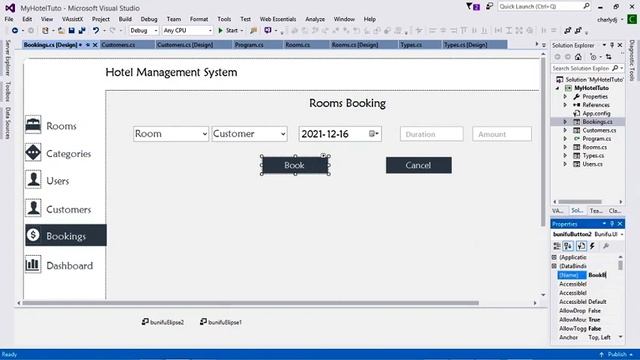Expand the Customers.cs tree node
This screenshot has height=360, width=640.
565,130
